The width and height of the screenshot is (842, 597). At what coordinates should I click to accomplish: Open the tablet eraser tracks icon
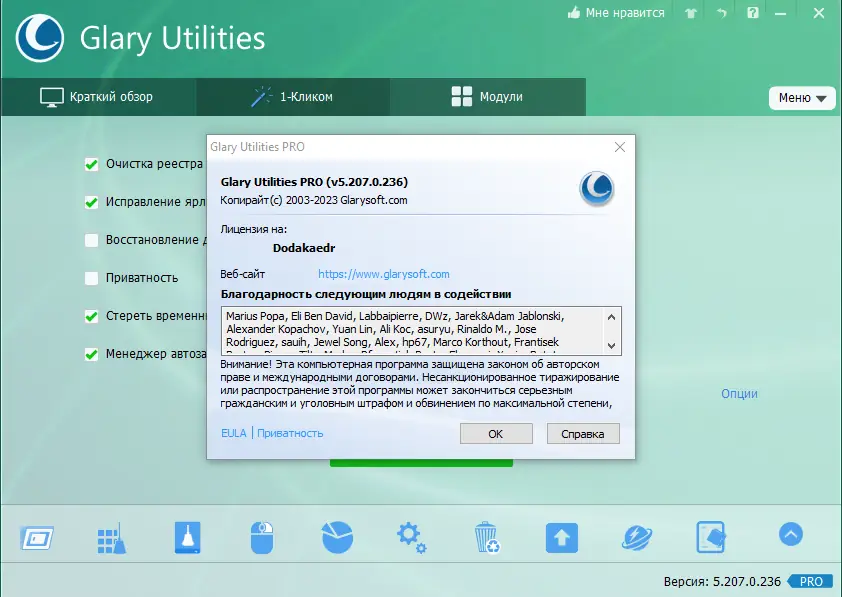711,537
